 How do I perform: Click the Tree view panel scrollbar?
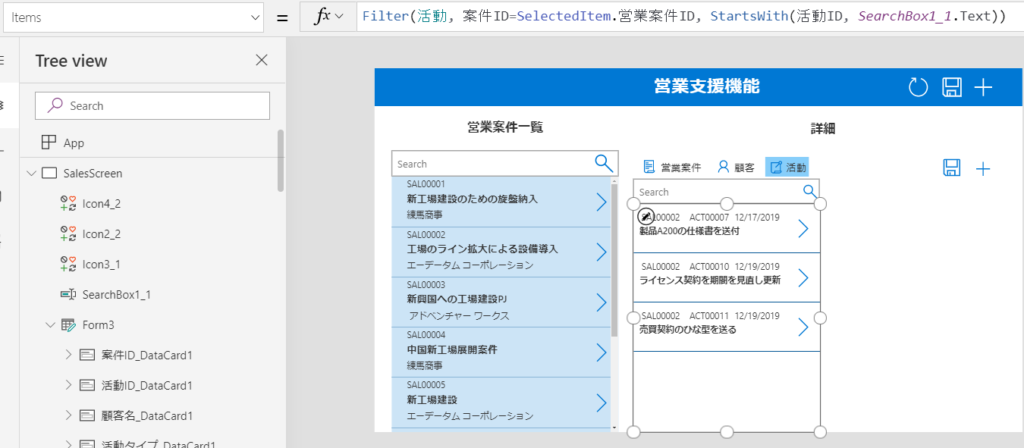point(281,160)
